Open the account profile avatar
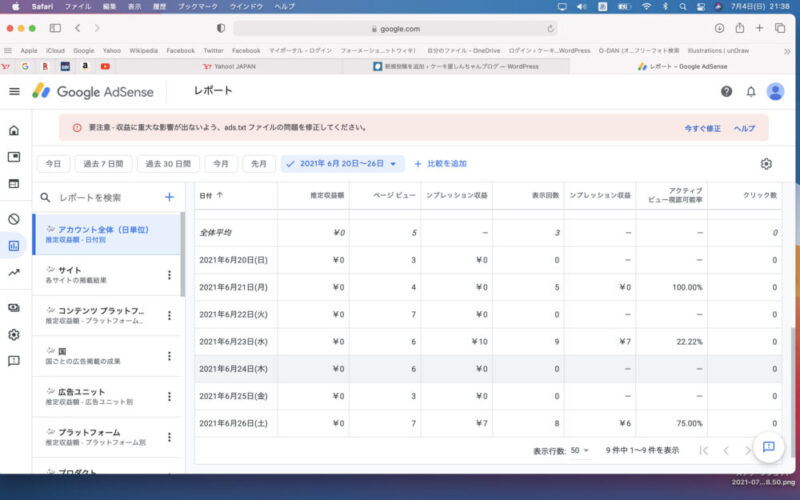The image size is (800, 500). 775,91
